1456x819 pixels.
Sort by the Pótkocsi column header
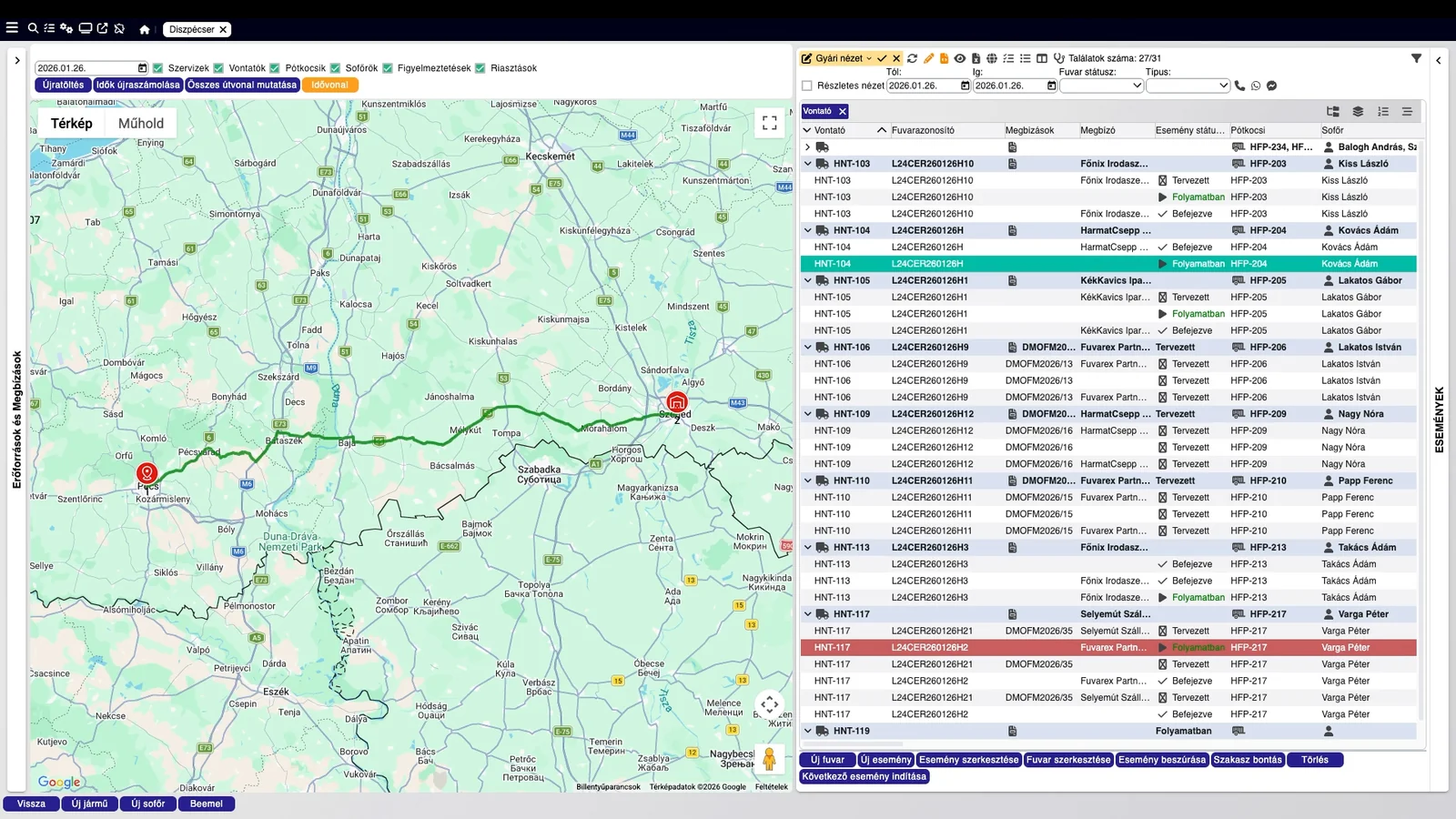click(1248, 130)
